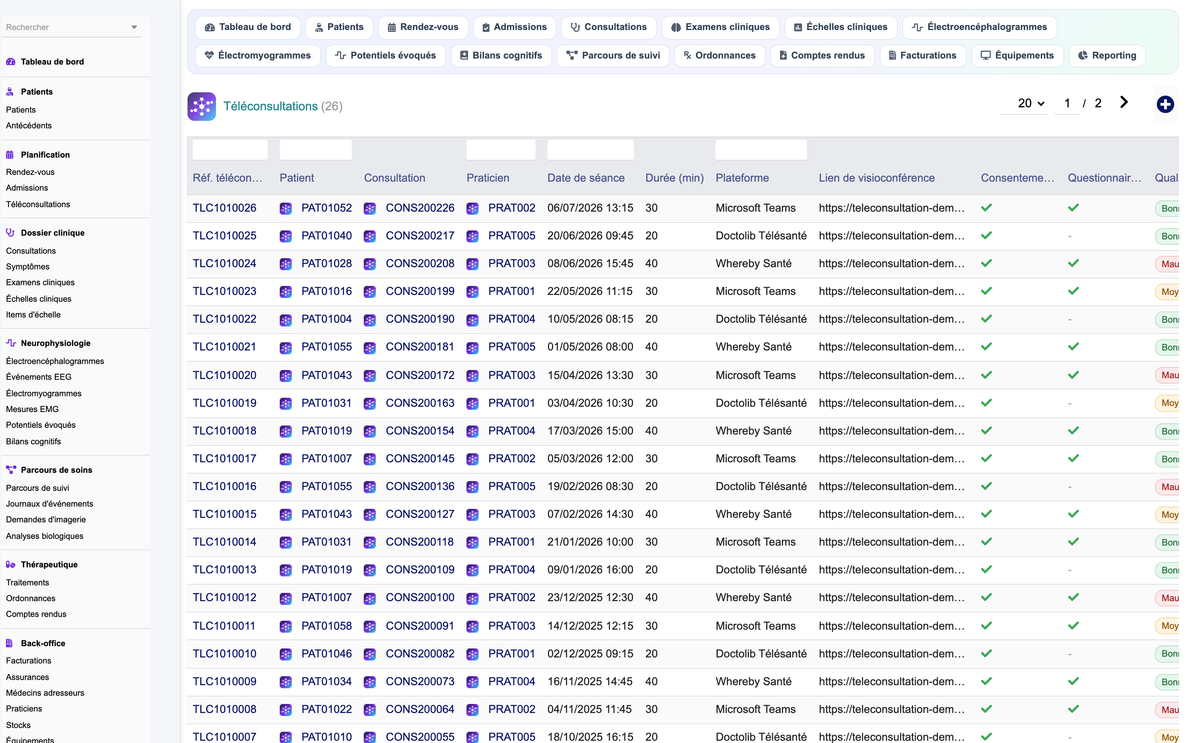Viewport: 1200px width, 743px height.
Task: Open Téléconsultations in sidebar
Action: [38, 204]
